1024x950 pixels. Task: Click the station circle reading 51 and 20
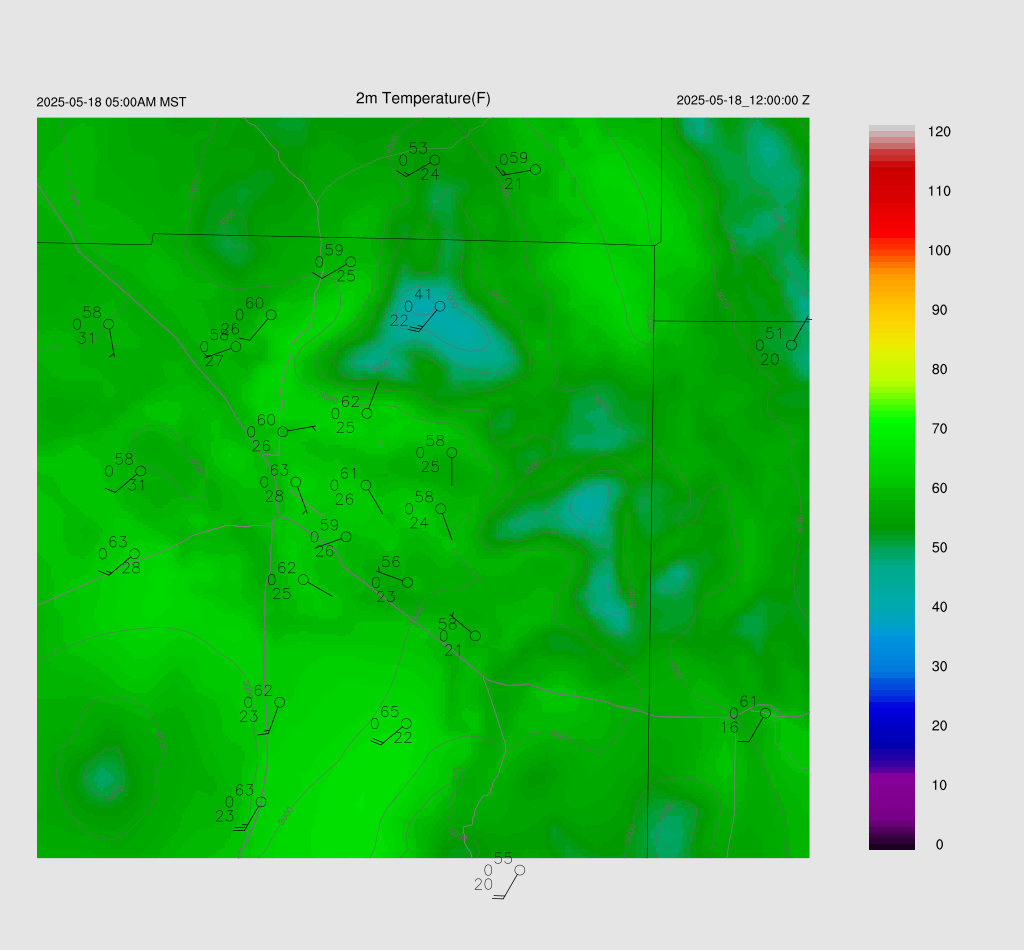coord(792,345)
